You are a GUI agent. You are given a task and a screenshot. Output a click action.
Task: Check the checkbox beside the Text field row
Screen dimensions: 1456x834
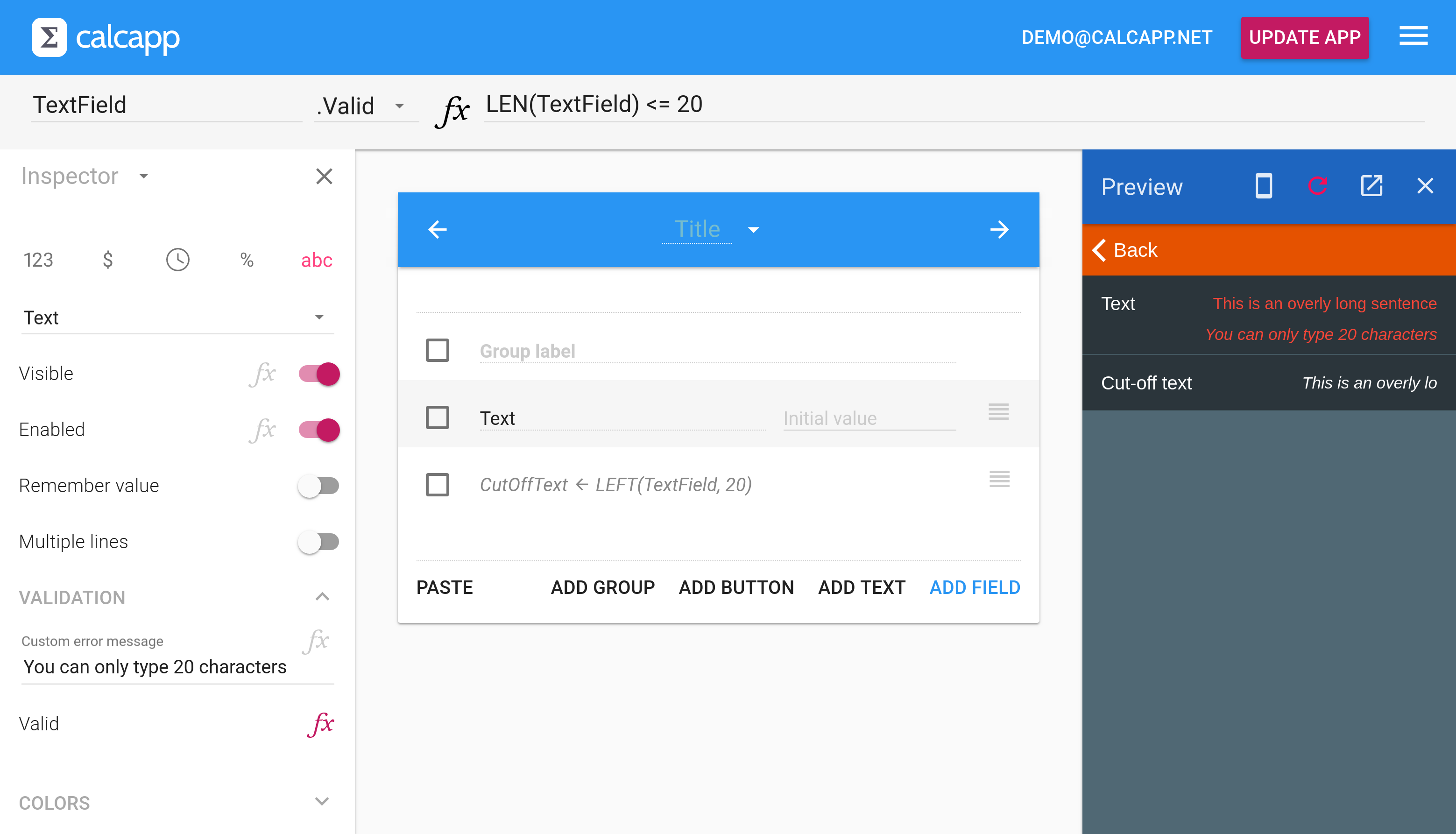tap(437, 418)
